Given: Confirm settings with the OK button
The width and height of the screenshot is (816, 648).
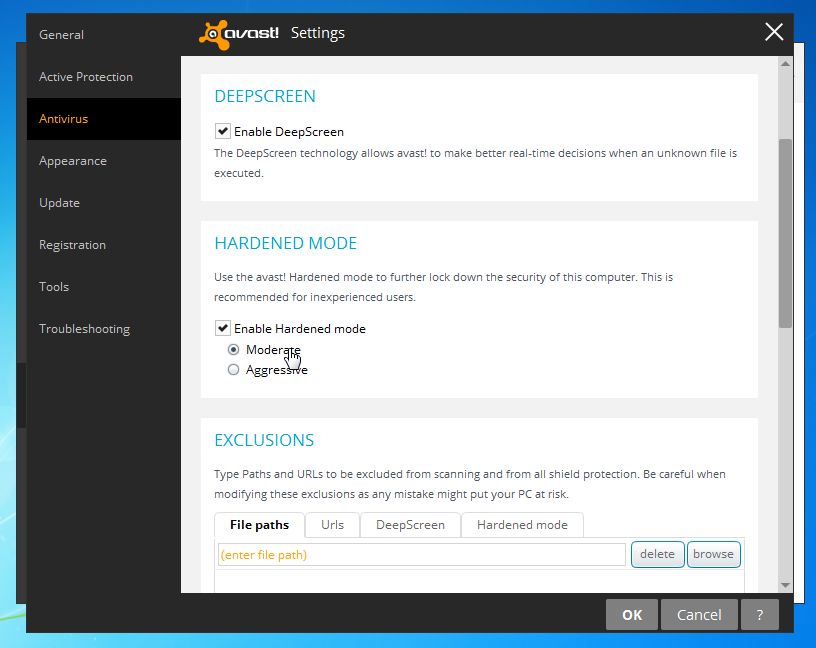Looking at the screenshot, I should coord(632,615).
